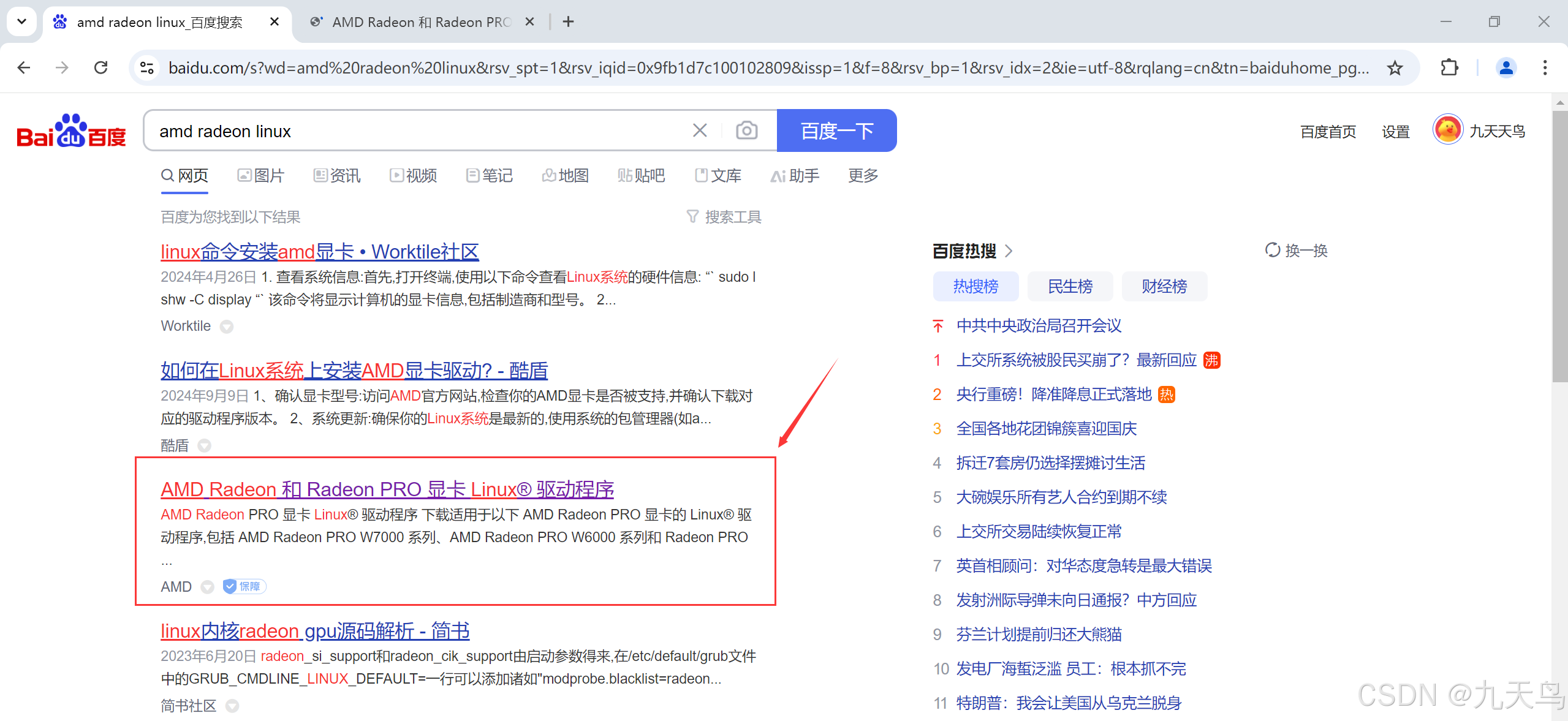This screenshot has height=721, width=1568.
Task: Select the 网页 search tab
Action: [184, 176]
